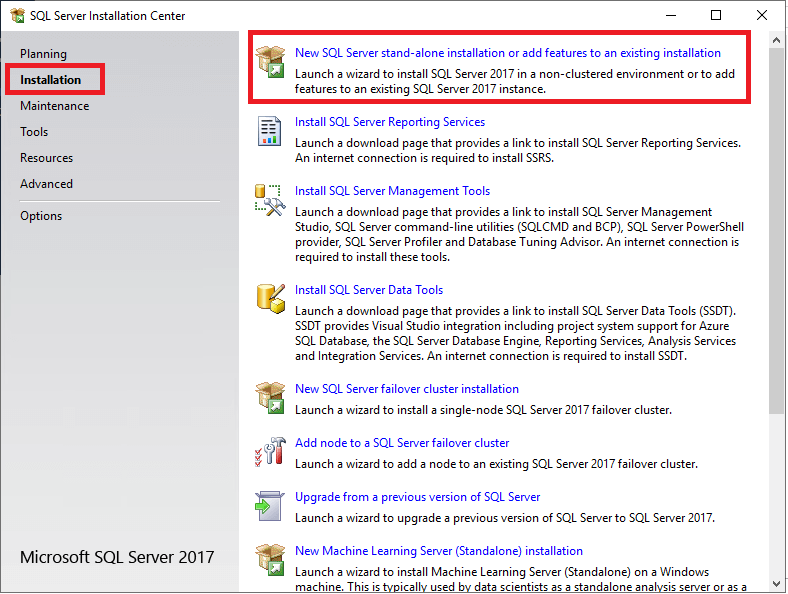The width and height of the screenshot is (788, 594).
Task: Select the Installation page in sidebar
Action: (x=50, y=79)
